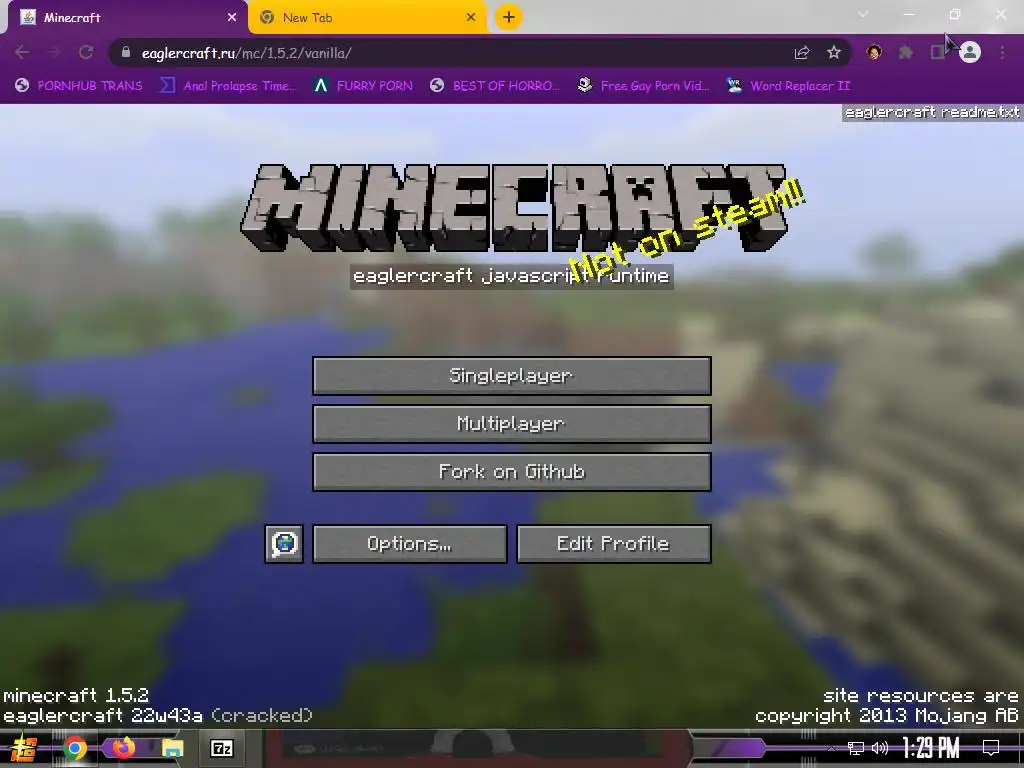Open Google Chrome from the taskbar
Screen dimensions: 1024x768
(x=75, y=748)
